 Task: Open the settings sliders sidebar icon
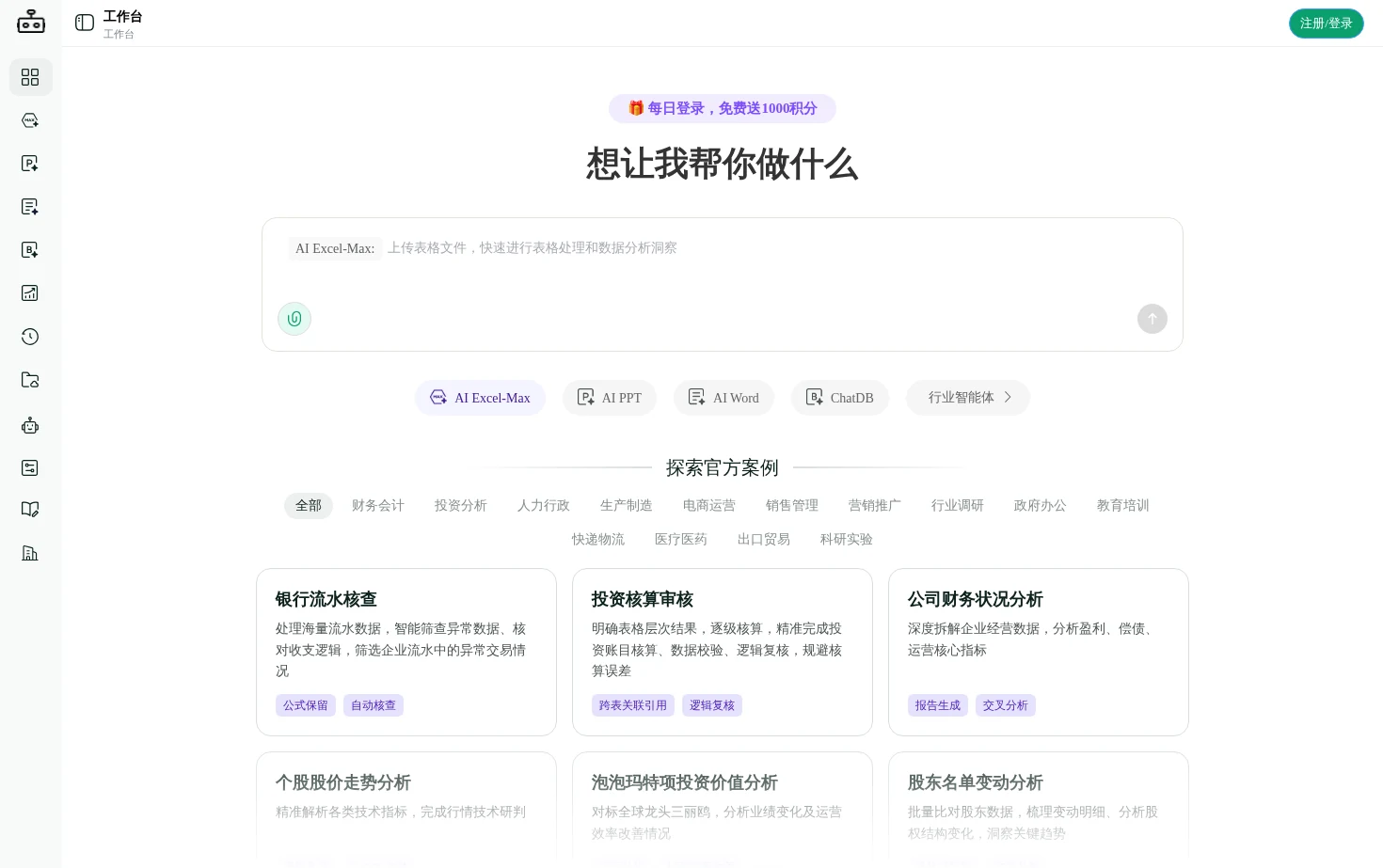coord(30,467)
